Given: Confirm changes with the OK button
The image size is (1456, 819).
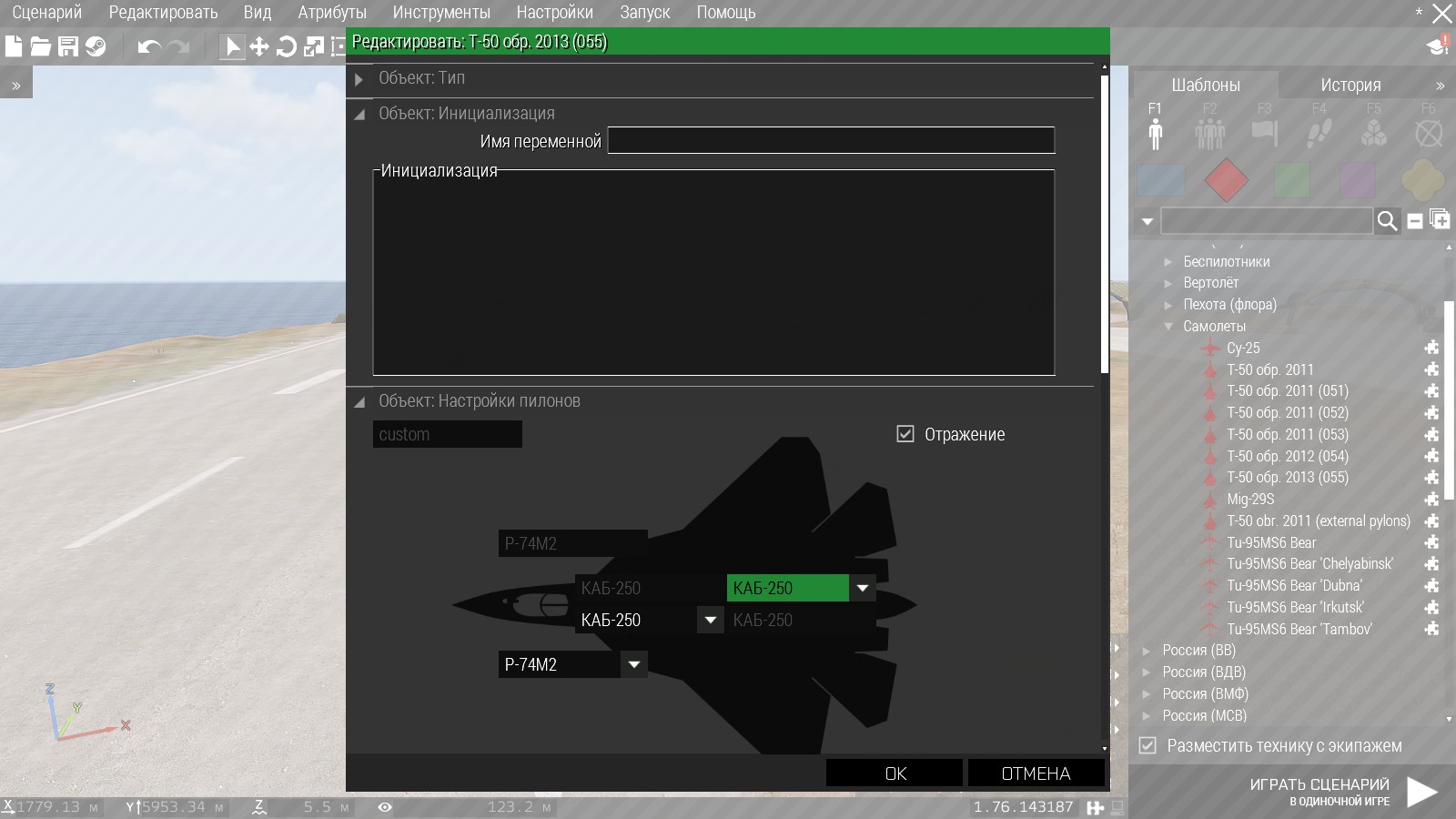Looking at the screenshot, I should (x=895, y=773).
